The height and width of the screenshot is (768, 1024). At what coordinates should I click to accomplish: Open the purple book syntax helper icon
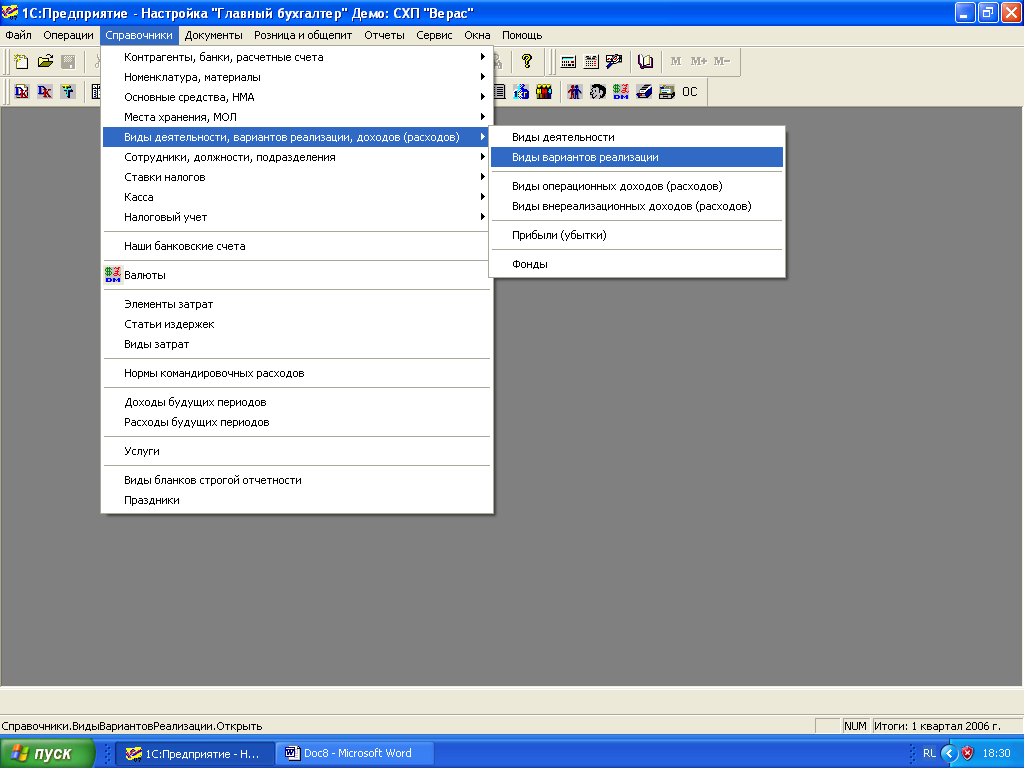coord(645,61)
